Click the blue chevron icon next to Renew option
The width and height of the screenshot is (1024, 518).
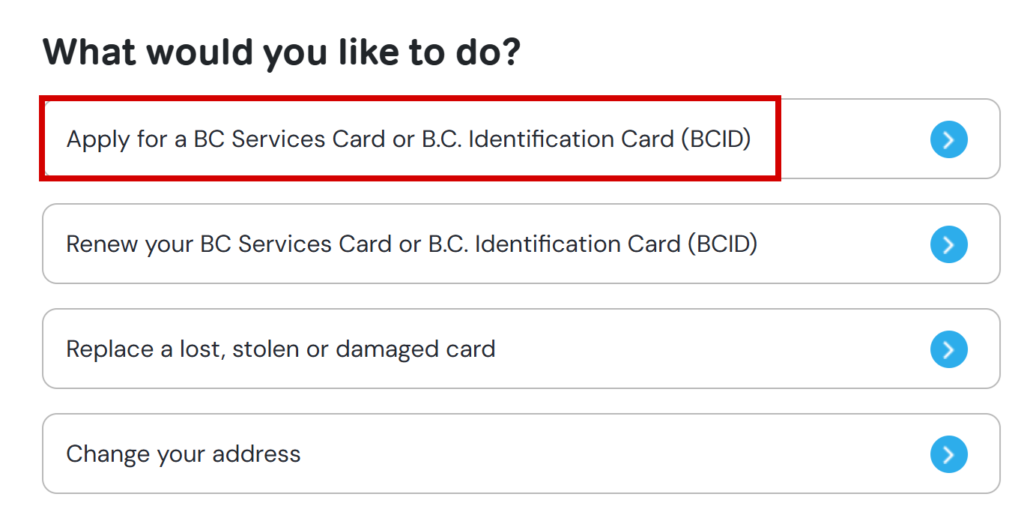(x=948, y=244)
